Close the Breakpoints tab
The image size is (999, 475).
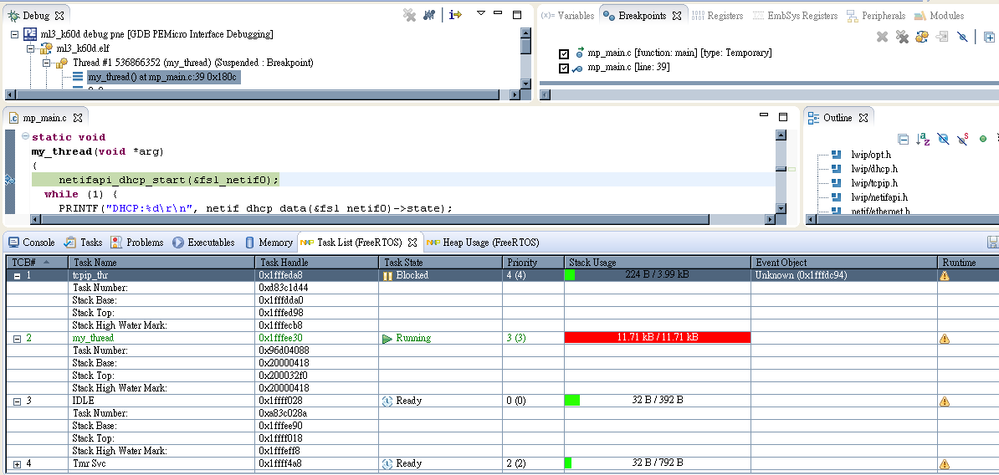(677, 15)
